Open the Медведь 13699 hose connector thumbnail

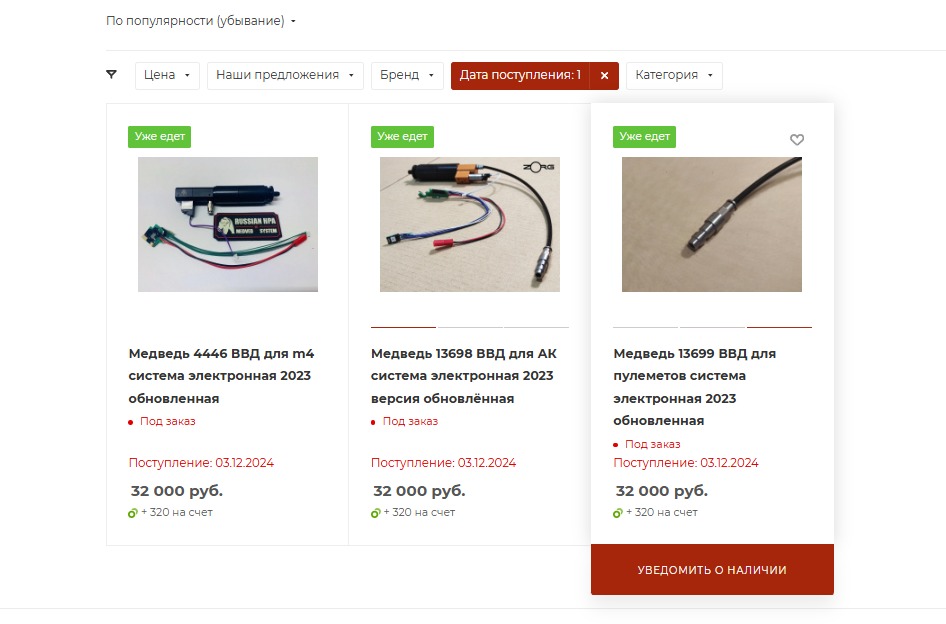tap(712, 224)
